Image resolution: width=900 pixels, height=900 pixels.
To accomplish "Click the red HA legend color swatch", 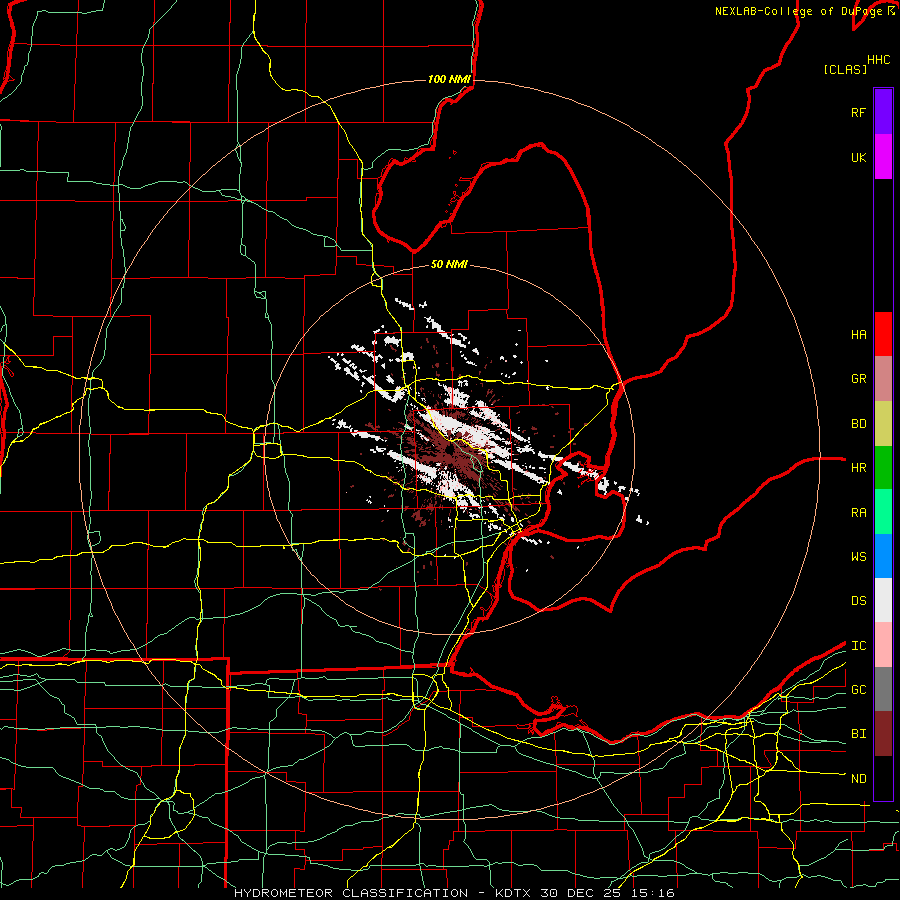I will (883, 334).
